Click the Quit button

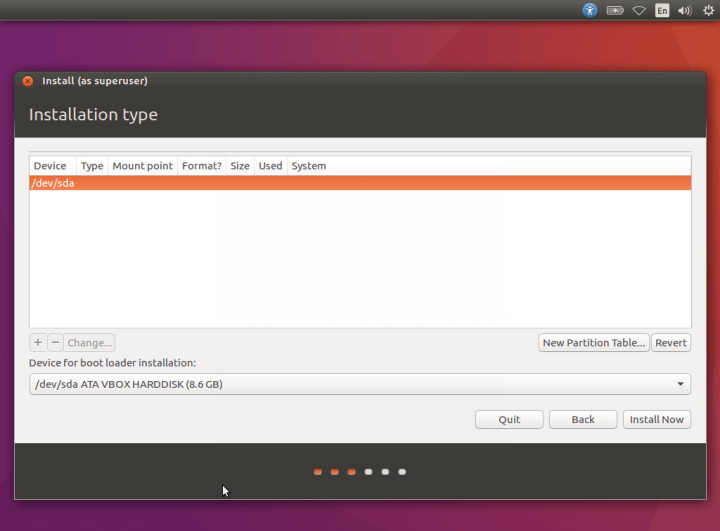[509, 420]
